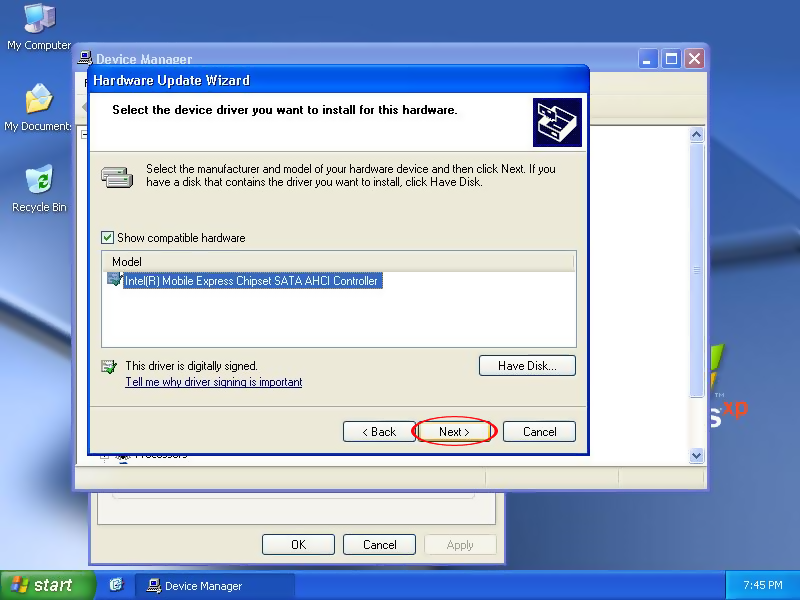Maximize the Device Manager window

(x=671, y=59)
